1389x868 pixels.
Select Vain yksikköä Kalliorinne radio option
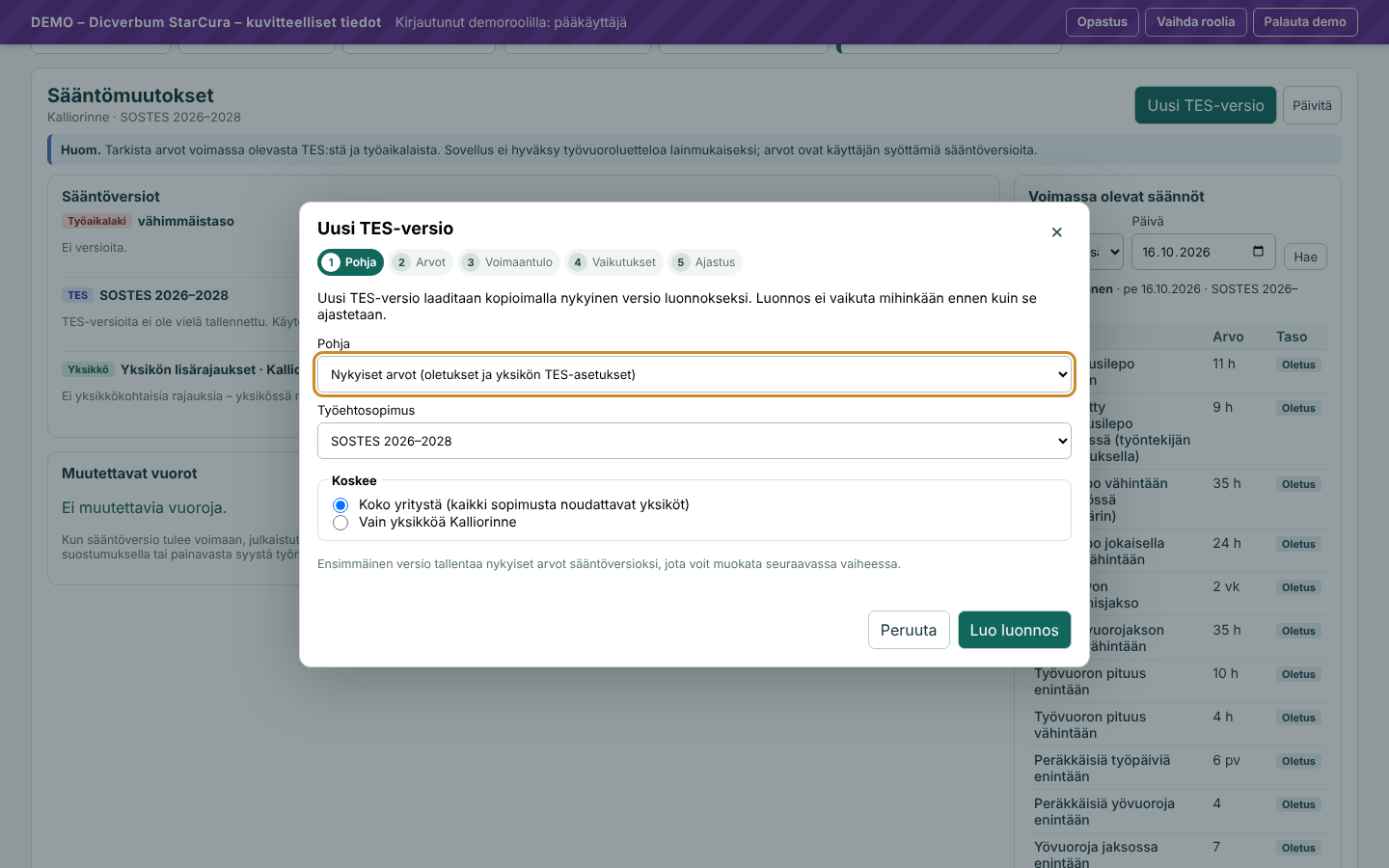(x=340, y=523)
